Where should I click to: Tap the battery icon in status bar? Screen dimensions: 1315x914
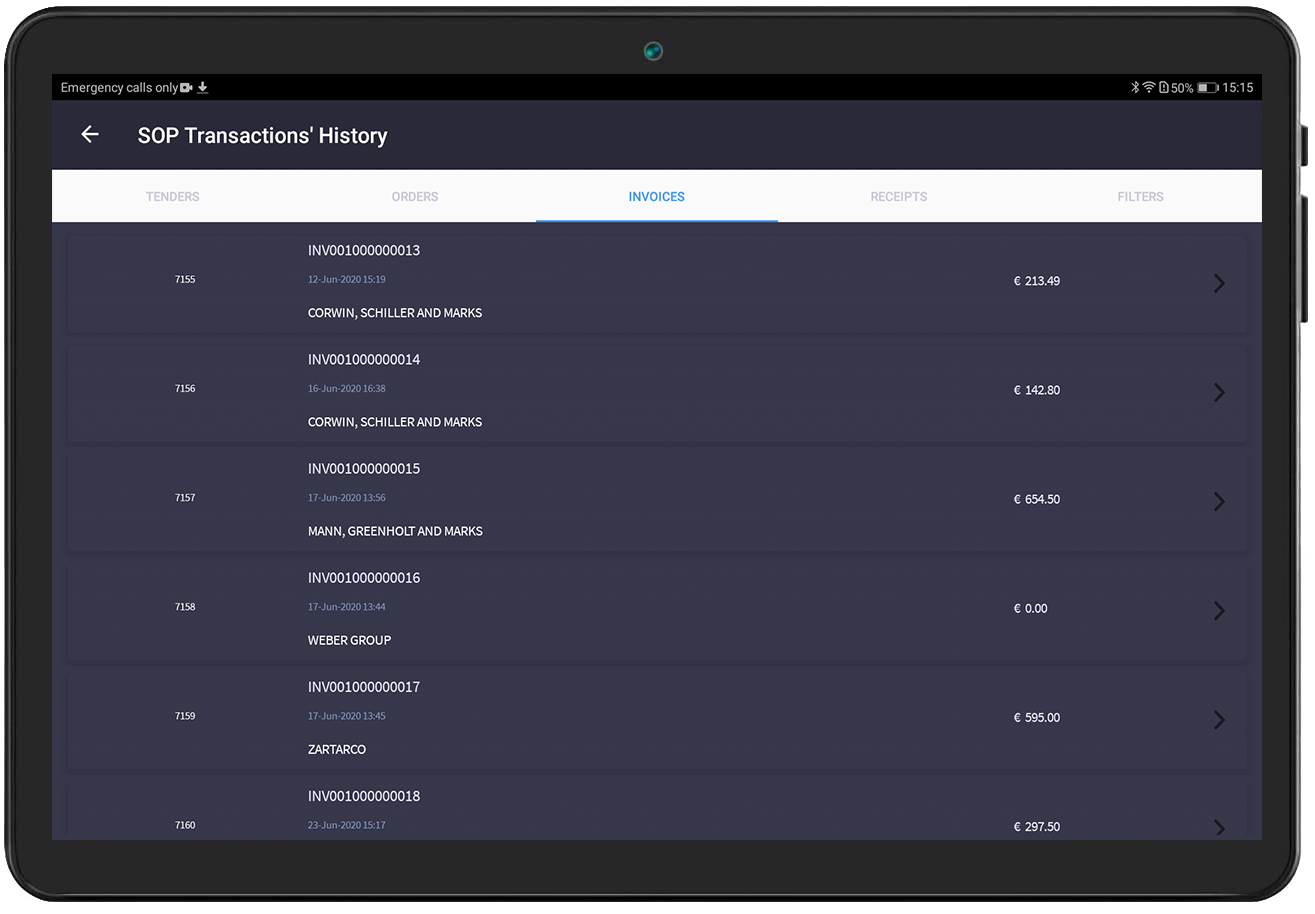tap(1207, 88)
